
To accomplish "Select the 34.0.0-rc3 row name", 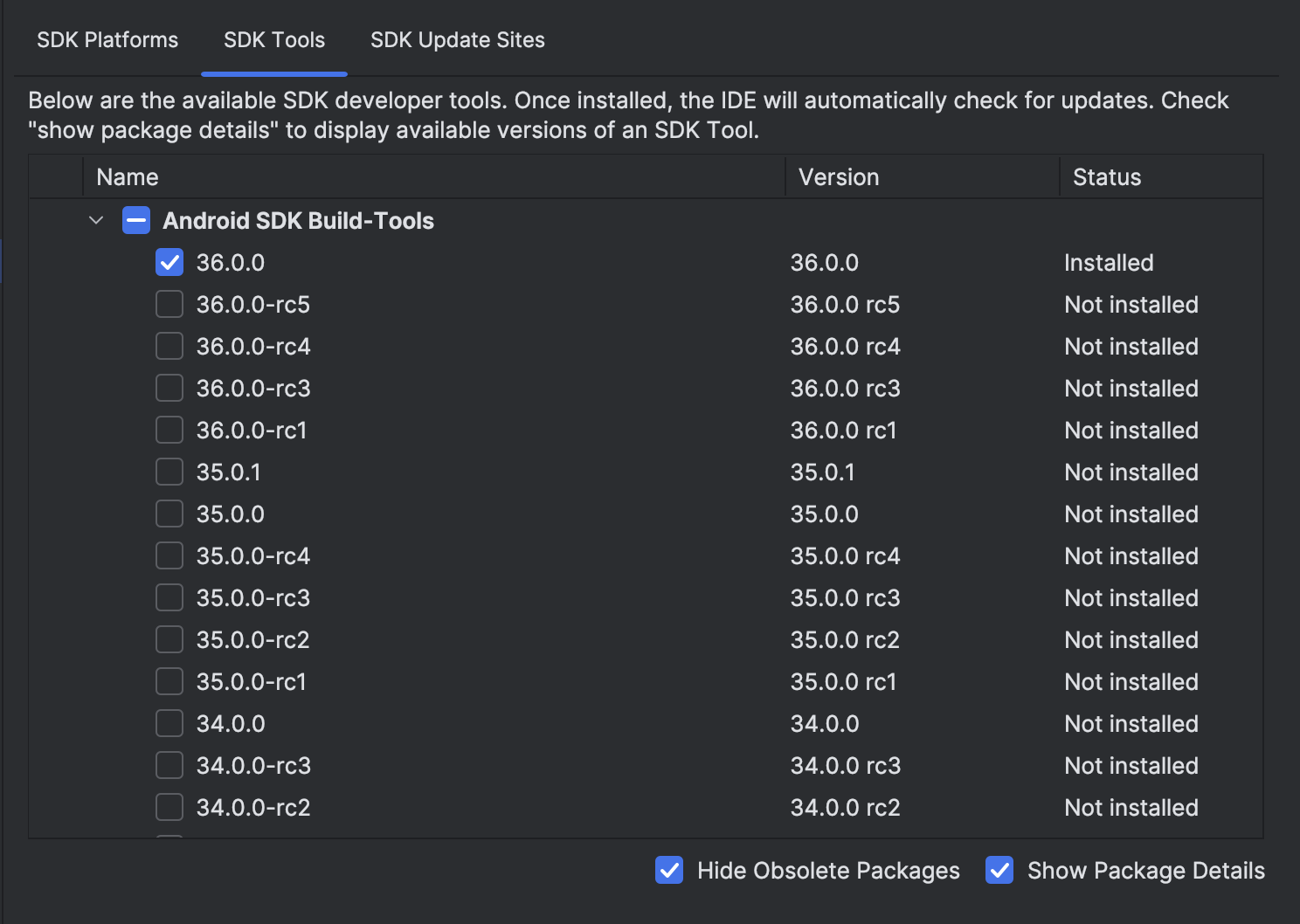I will pos(253,765).
